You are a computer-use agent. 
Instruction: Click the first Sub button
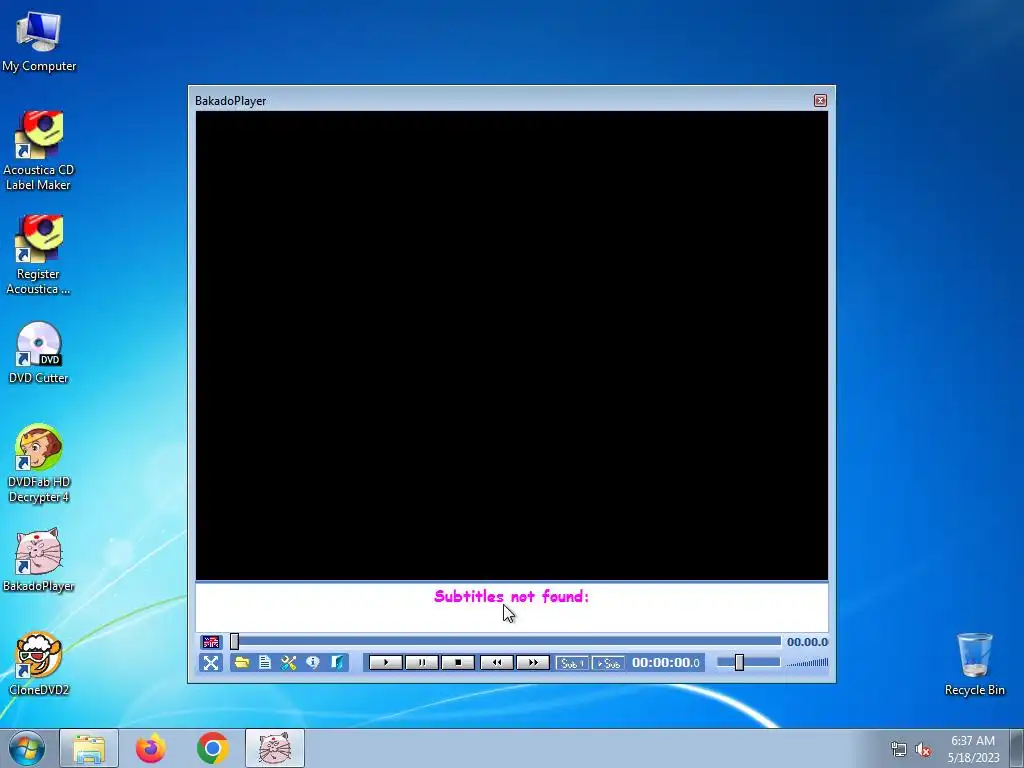pyautogui.click(x=572, y=664)
